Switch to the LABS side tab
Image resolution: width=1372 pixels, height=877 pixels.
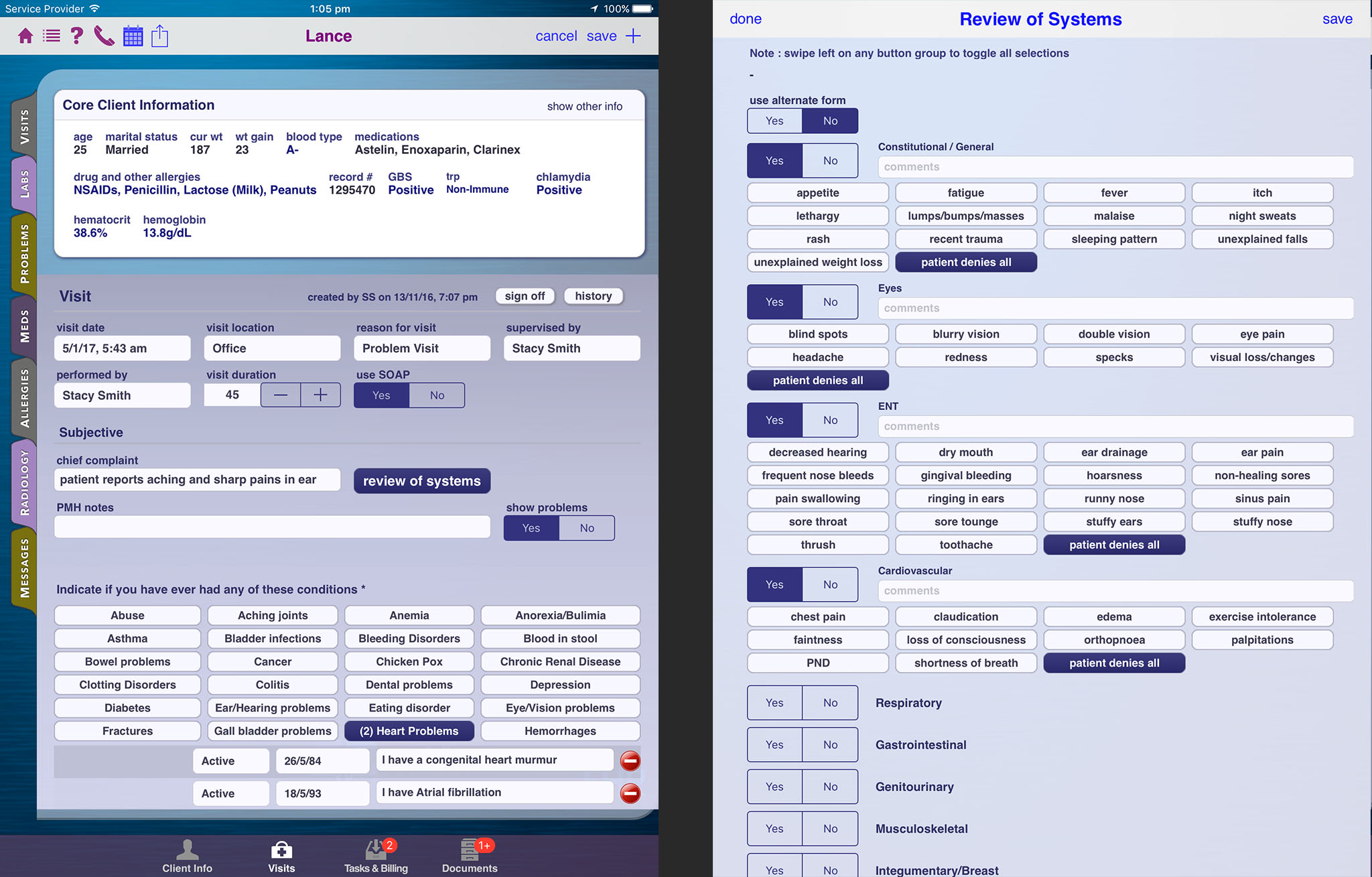pyautogui.click(x=24, y=184)
